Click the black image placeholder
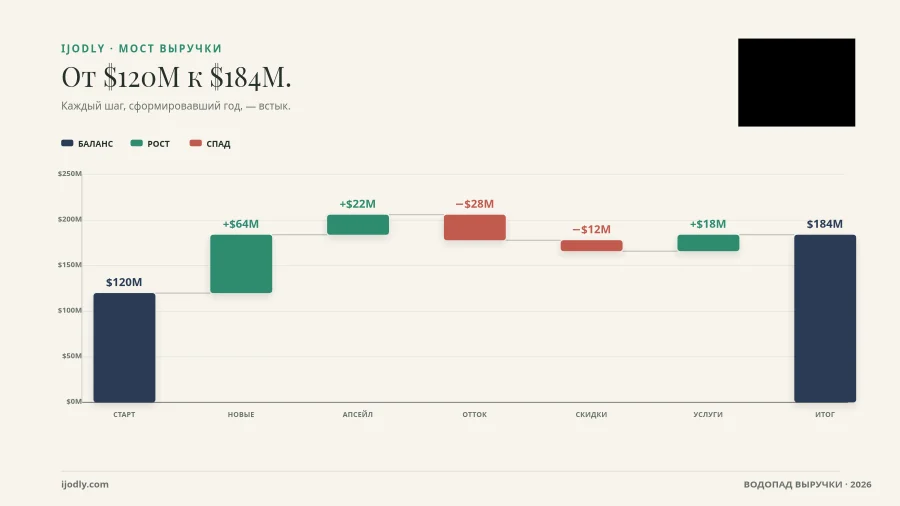The width and height of the screenshot is (900, 506). pyautogui.click(x=797, y=83)
